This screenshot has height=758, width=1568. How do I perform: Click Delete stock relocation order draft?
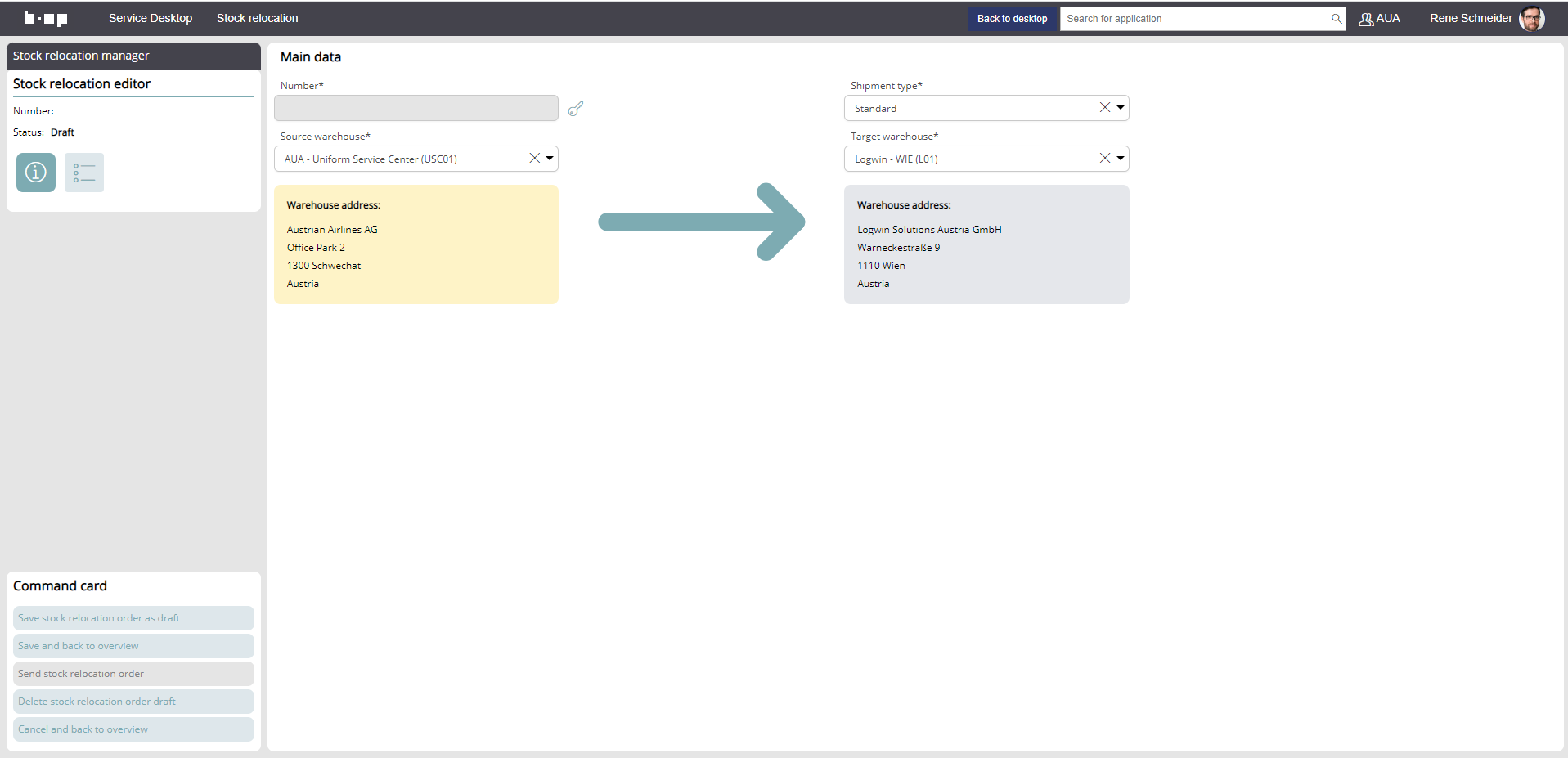(133, 702)
